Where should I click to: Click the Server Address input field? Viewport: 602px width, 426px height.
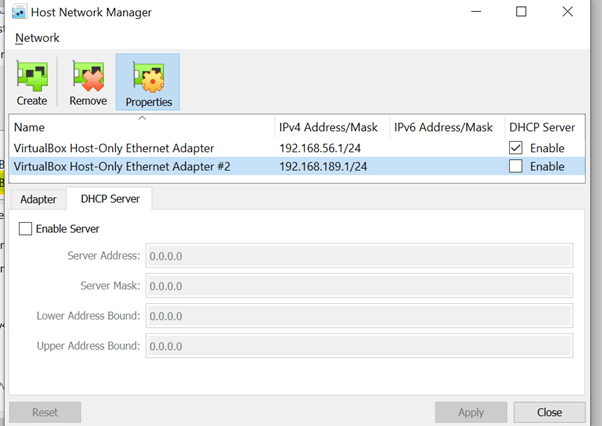pyautogui.click(x=358, y=256)
